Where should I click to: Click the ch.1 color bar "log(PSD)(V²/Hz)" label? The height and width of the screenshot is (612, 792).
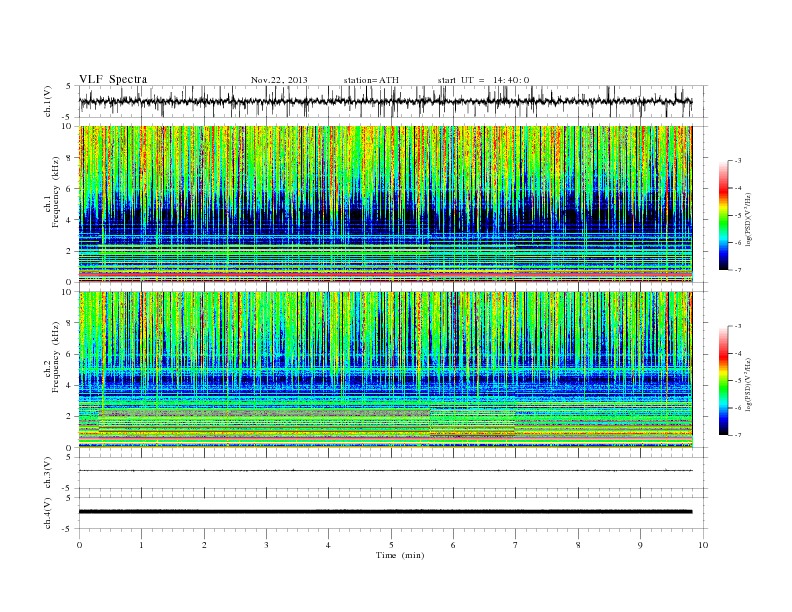coord(750,220)
